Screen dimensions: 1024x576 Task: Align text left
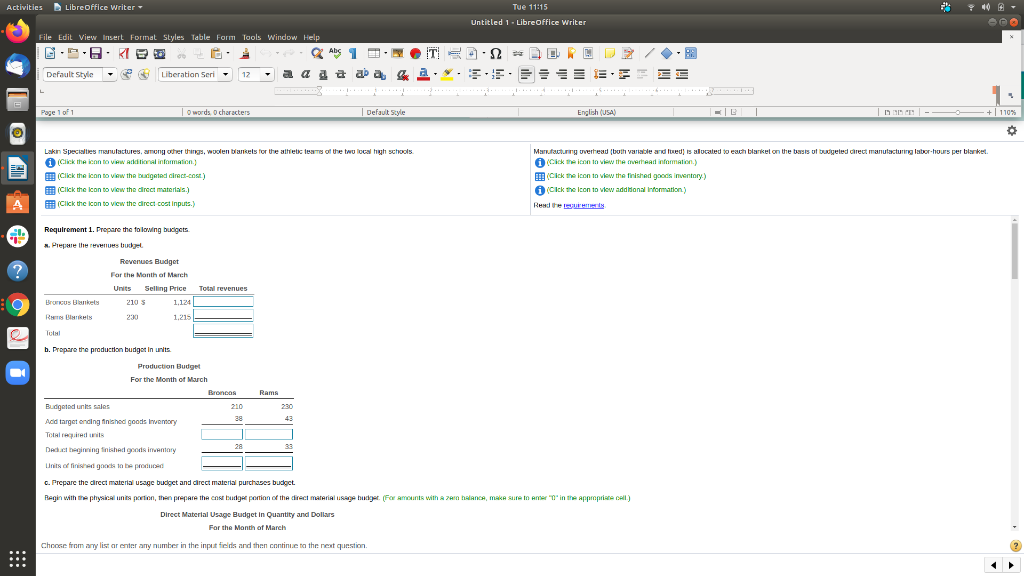pos(526,74)
